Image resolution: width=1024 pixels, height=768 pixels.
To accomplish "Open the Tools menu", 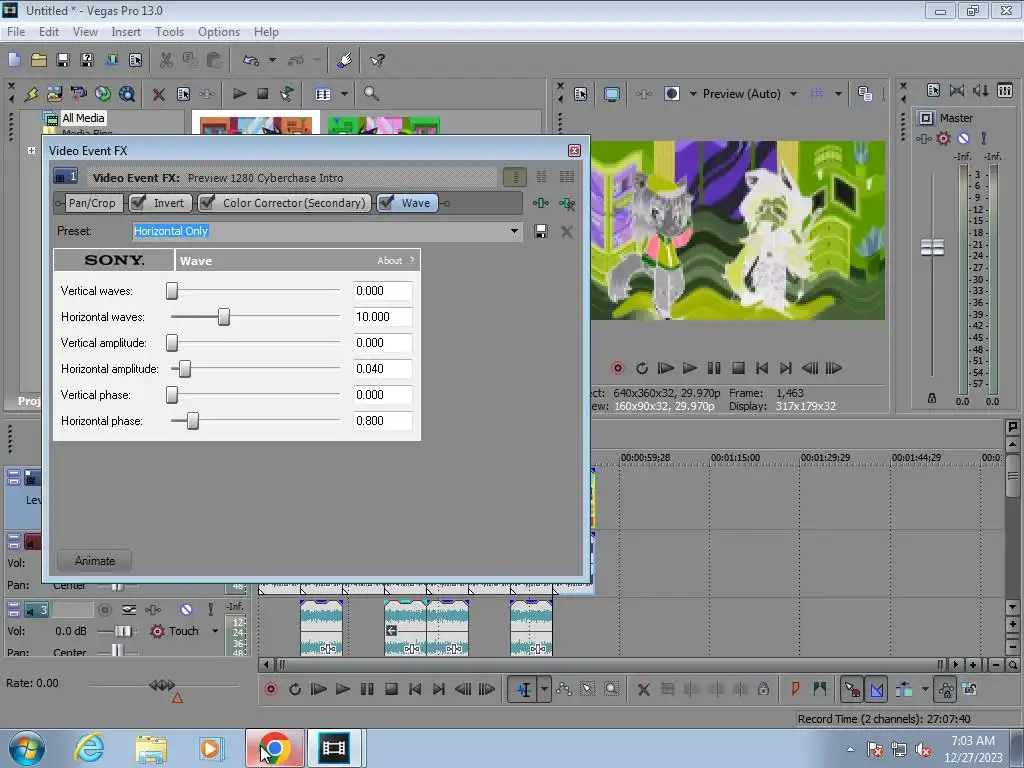I will tap(169, 32).
